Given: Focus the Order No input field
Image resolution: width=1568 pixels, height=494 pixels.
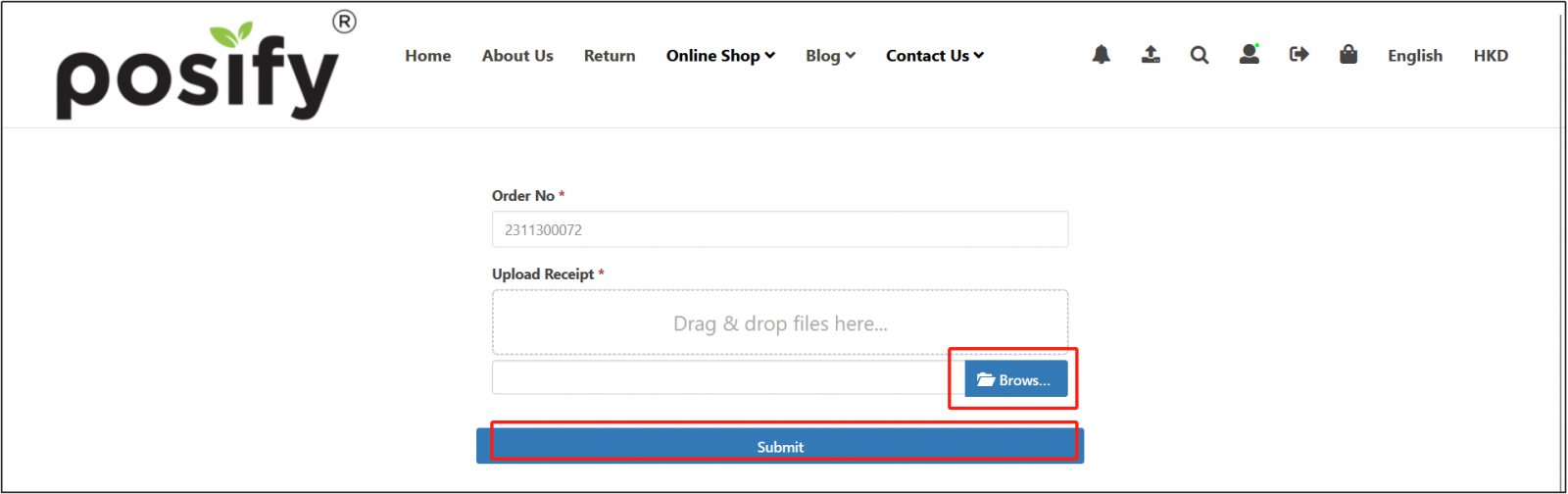Looking at the screenshot, I should coord(780,229).
